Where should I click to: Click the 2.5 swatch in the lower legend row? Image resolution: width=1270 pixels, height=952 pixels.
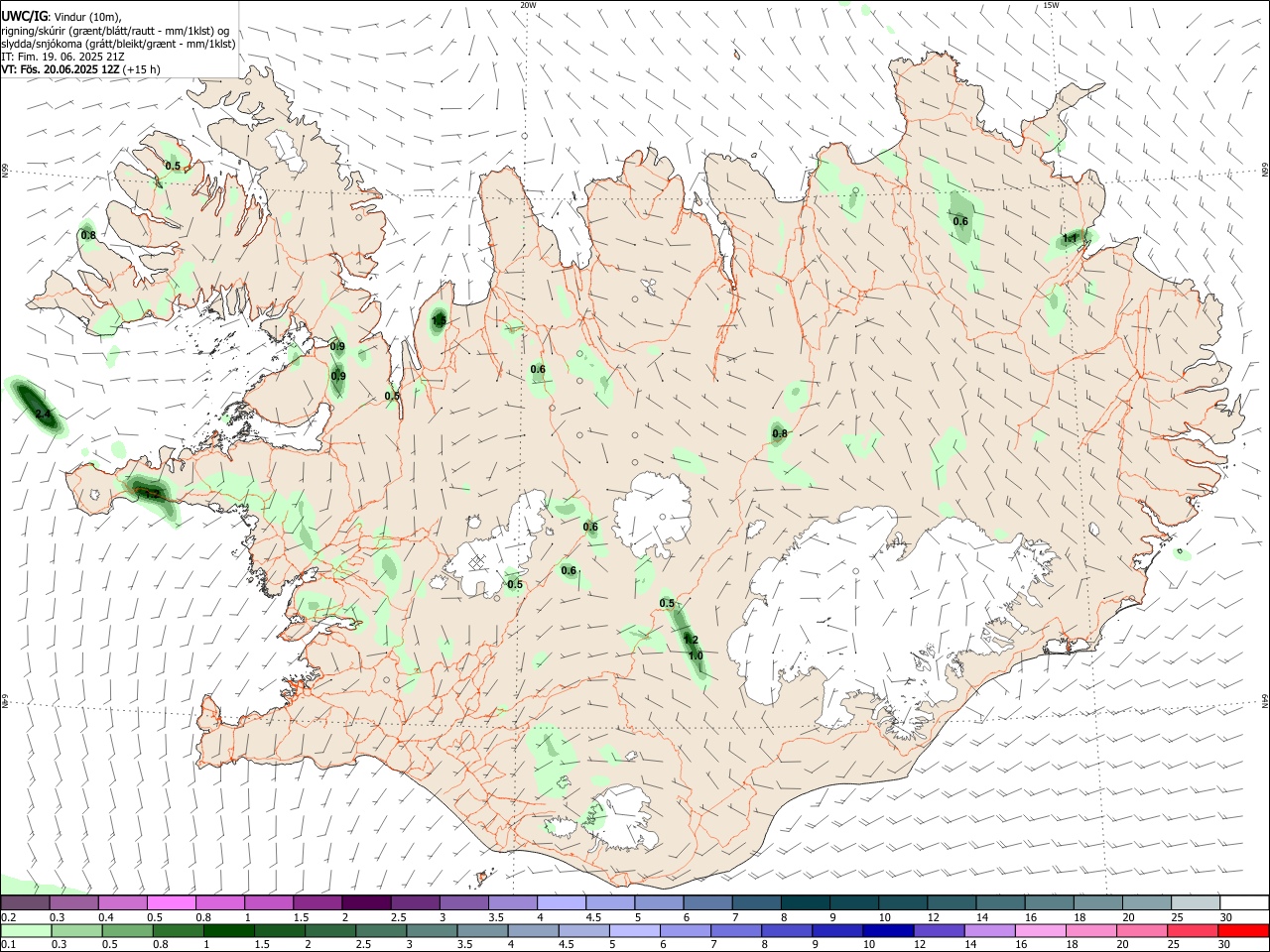pos(381,930)
